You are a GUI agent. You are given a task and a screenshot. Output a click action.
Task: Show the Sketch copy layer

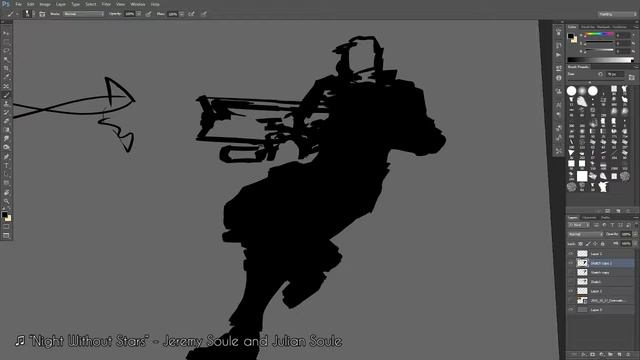pyautogui.click(x=571, y=272)
